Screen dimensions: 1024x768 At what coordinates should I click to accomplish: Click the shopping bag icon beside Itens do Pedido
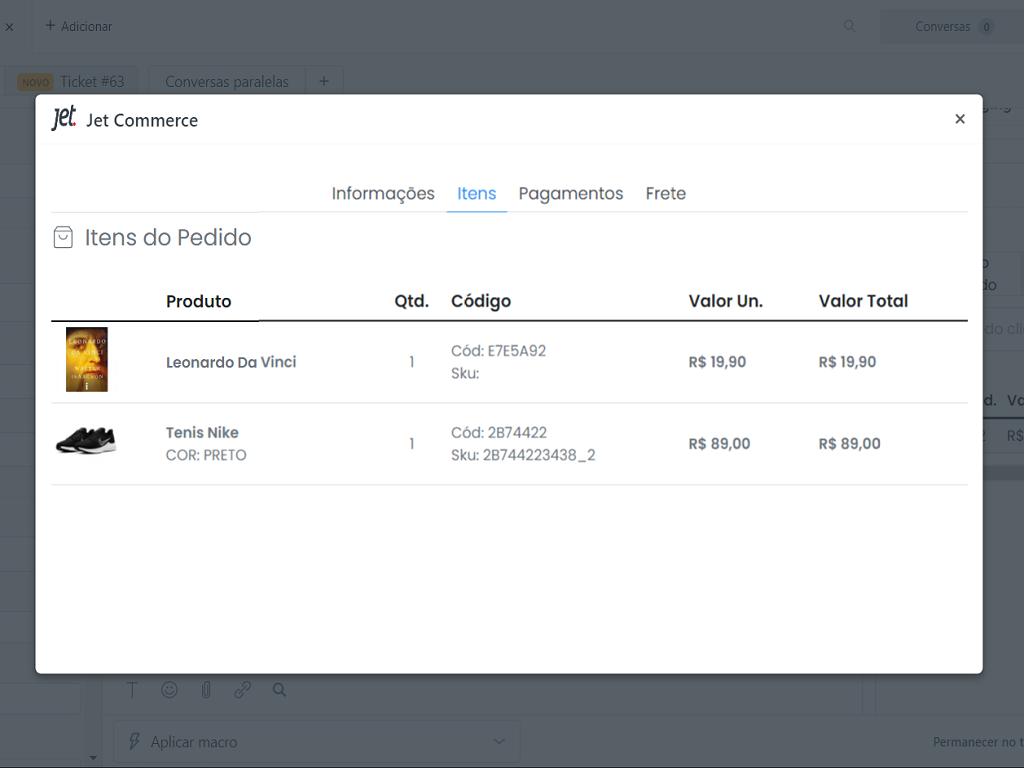tap(63, 237)
